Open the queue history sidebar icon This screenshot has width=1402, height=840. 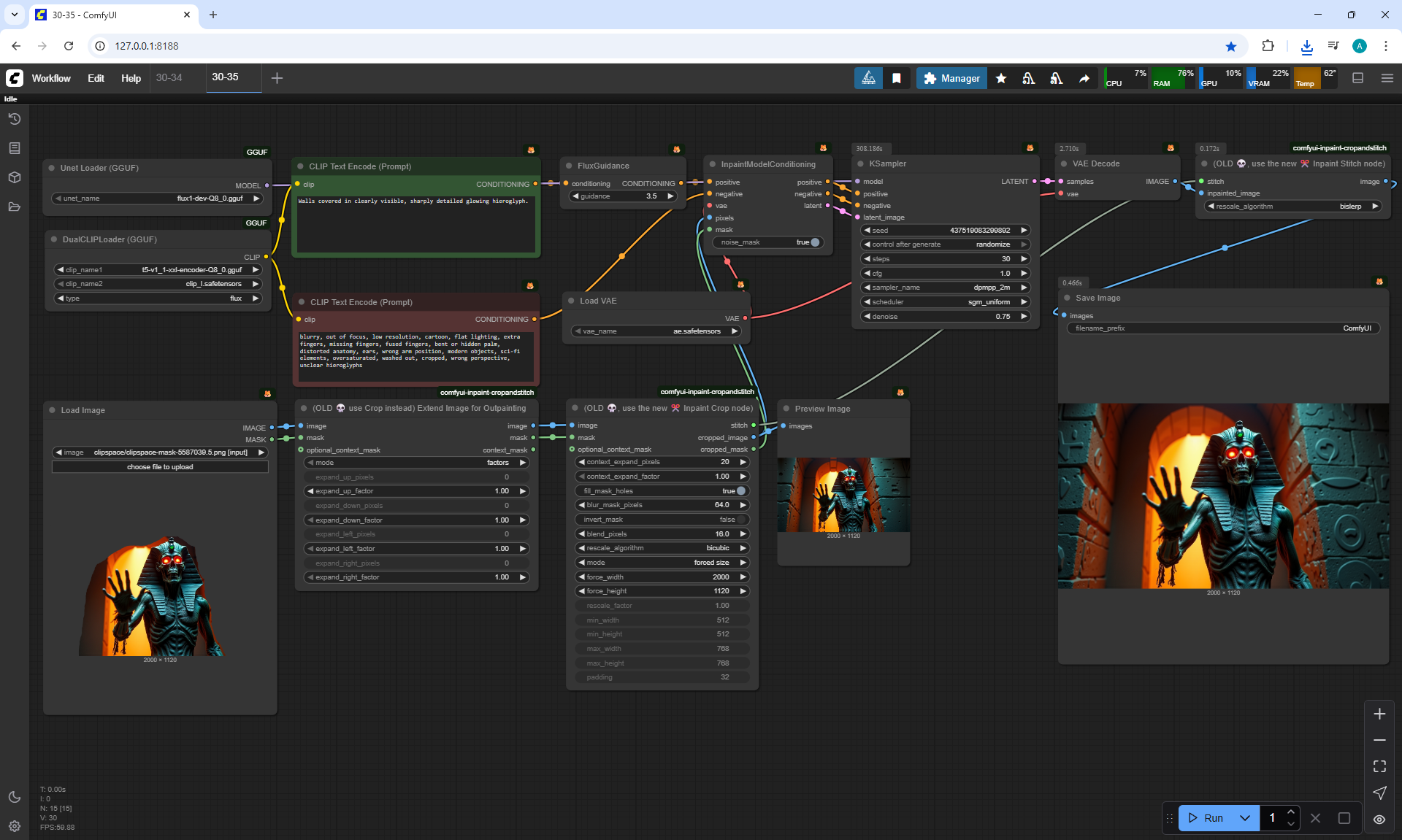[x=15, y=119]
